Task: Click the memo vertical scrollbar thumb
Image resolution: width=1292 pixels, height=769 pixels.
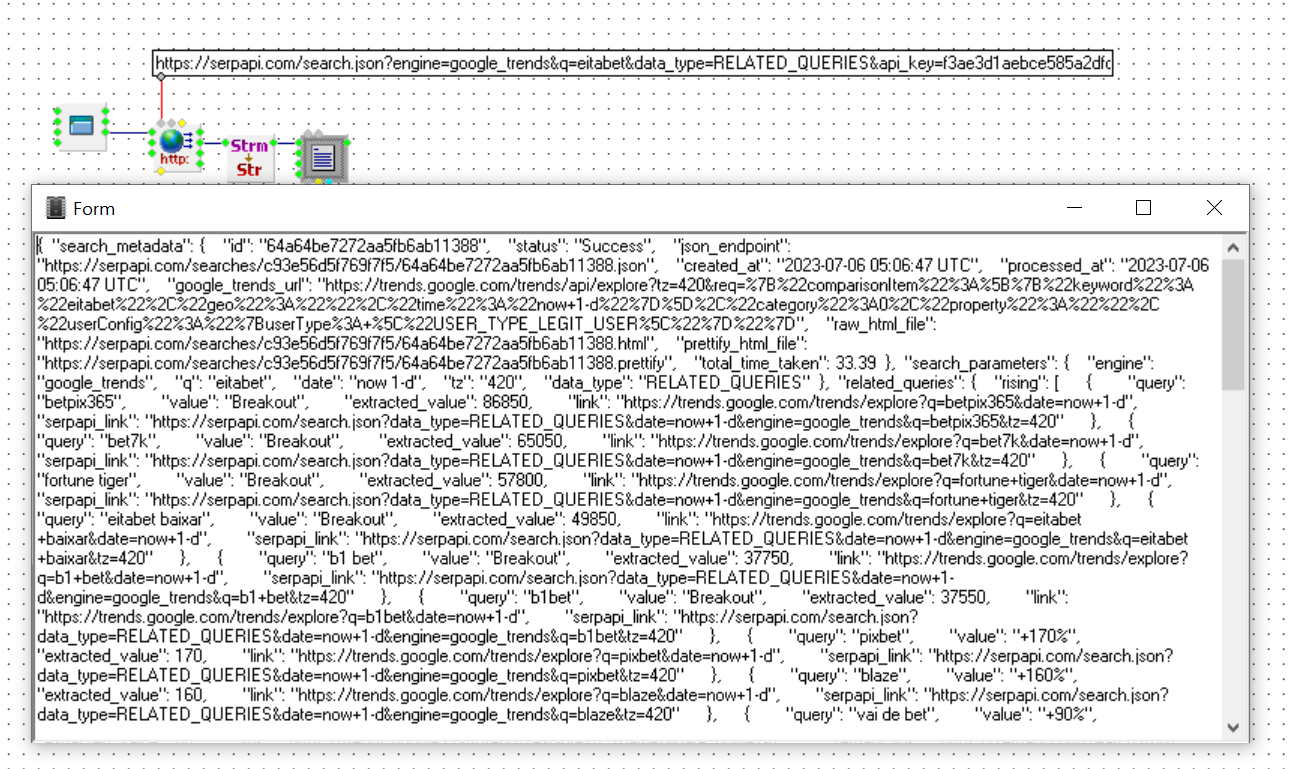Action: click(1233, 325)
